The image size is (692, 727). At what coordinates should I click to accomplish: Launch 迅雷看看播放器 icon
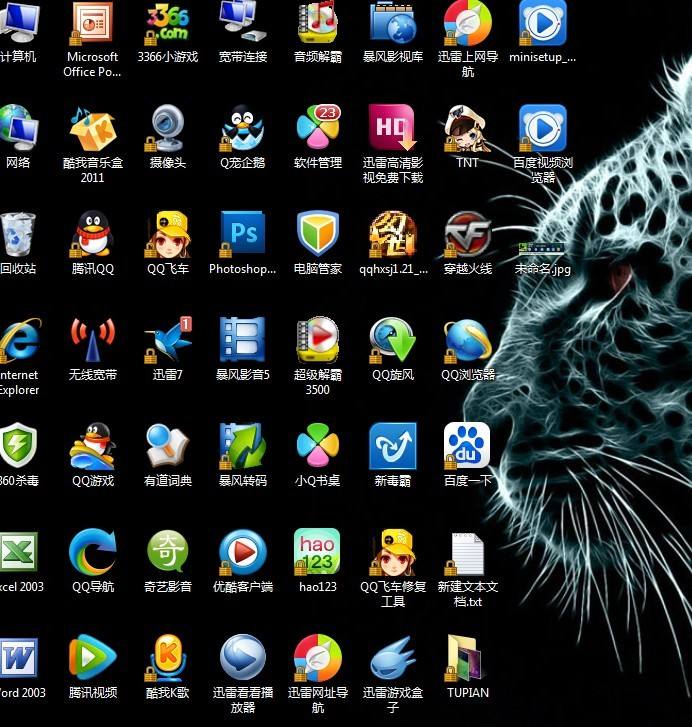242,657
